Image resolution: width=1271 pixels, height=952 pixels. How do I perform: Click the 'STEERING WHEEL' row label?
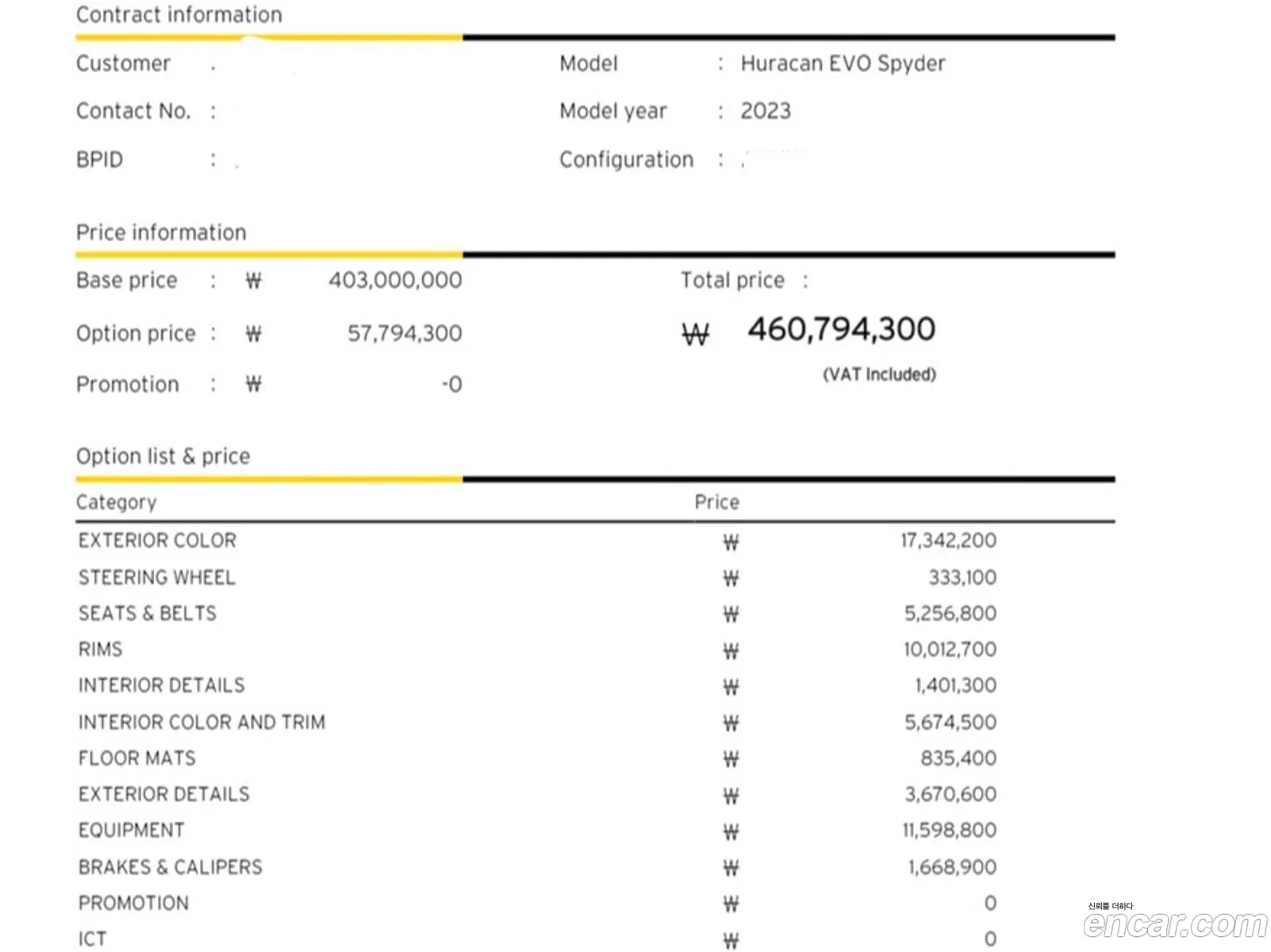tap(156, 578)
